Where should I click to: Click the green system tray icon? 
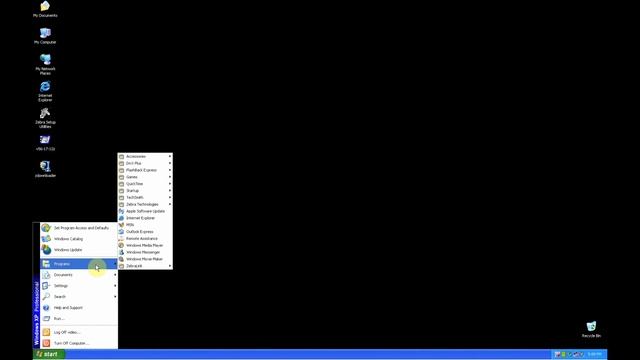tap(563, 354)
